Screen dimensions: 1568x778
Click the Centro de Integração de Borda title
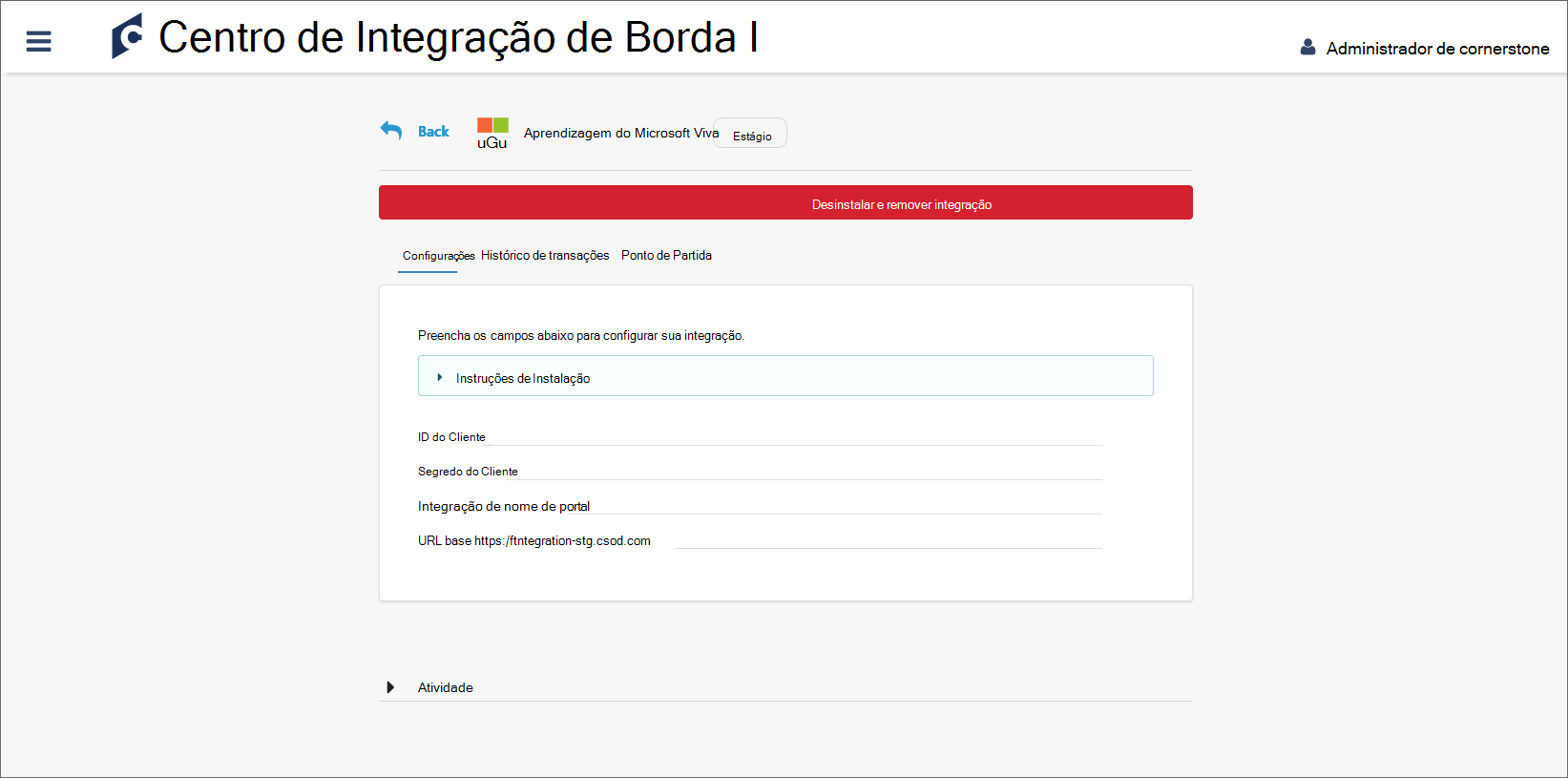458,37
